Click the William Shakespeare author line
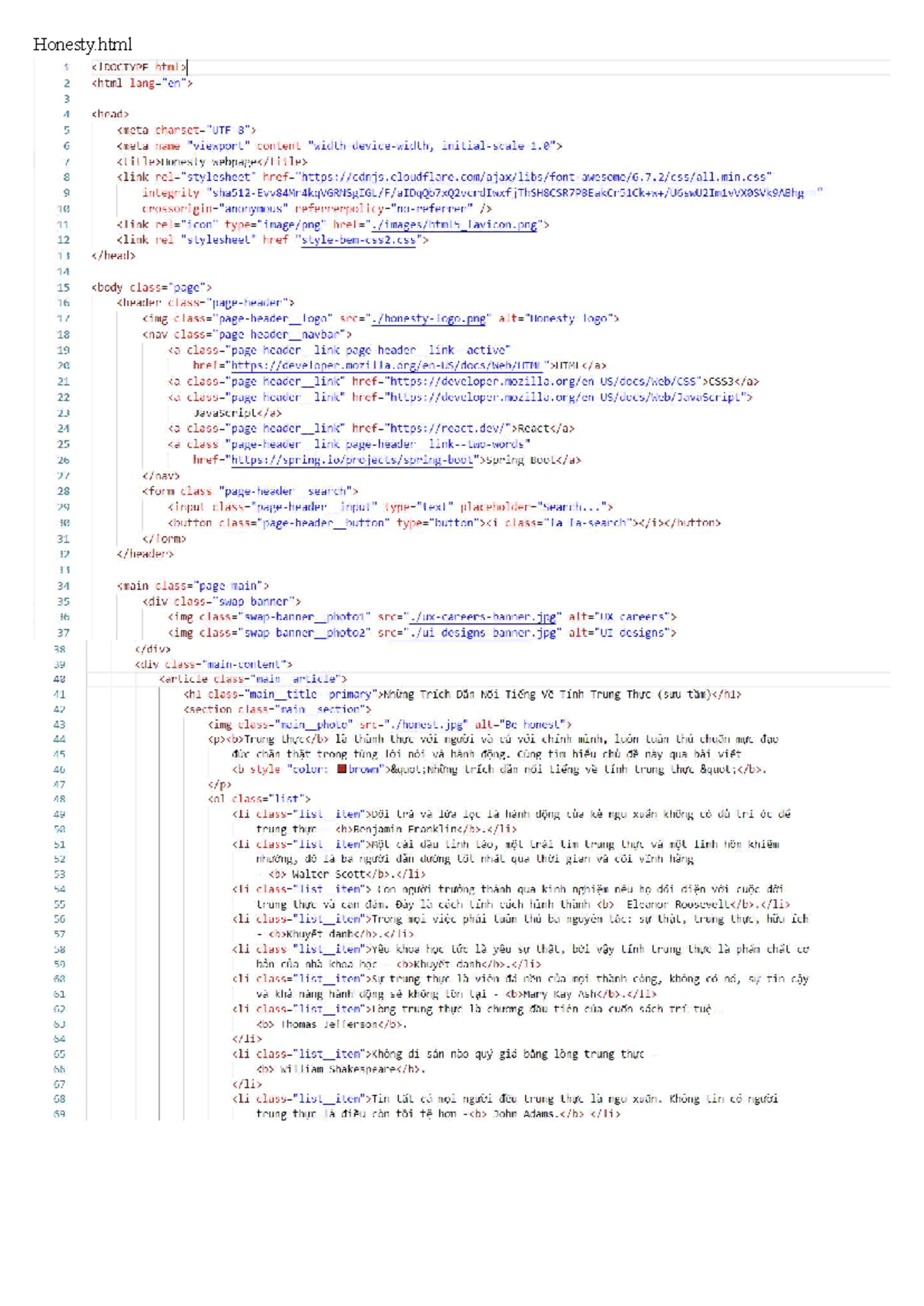Screen dimensions: 924x1306 (341, 1070)
